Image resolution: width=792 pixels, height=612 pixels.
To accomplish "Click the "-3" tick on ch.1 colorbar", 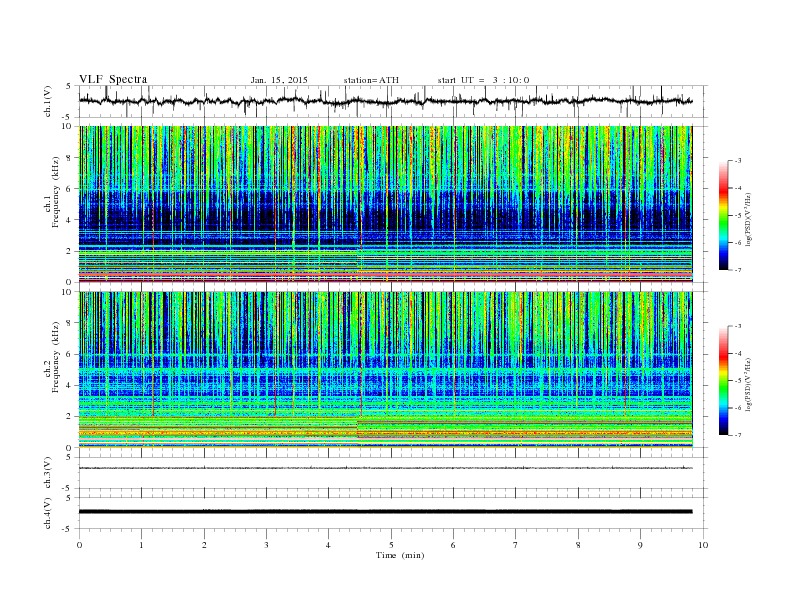I will click(x=738, y=161).
